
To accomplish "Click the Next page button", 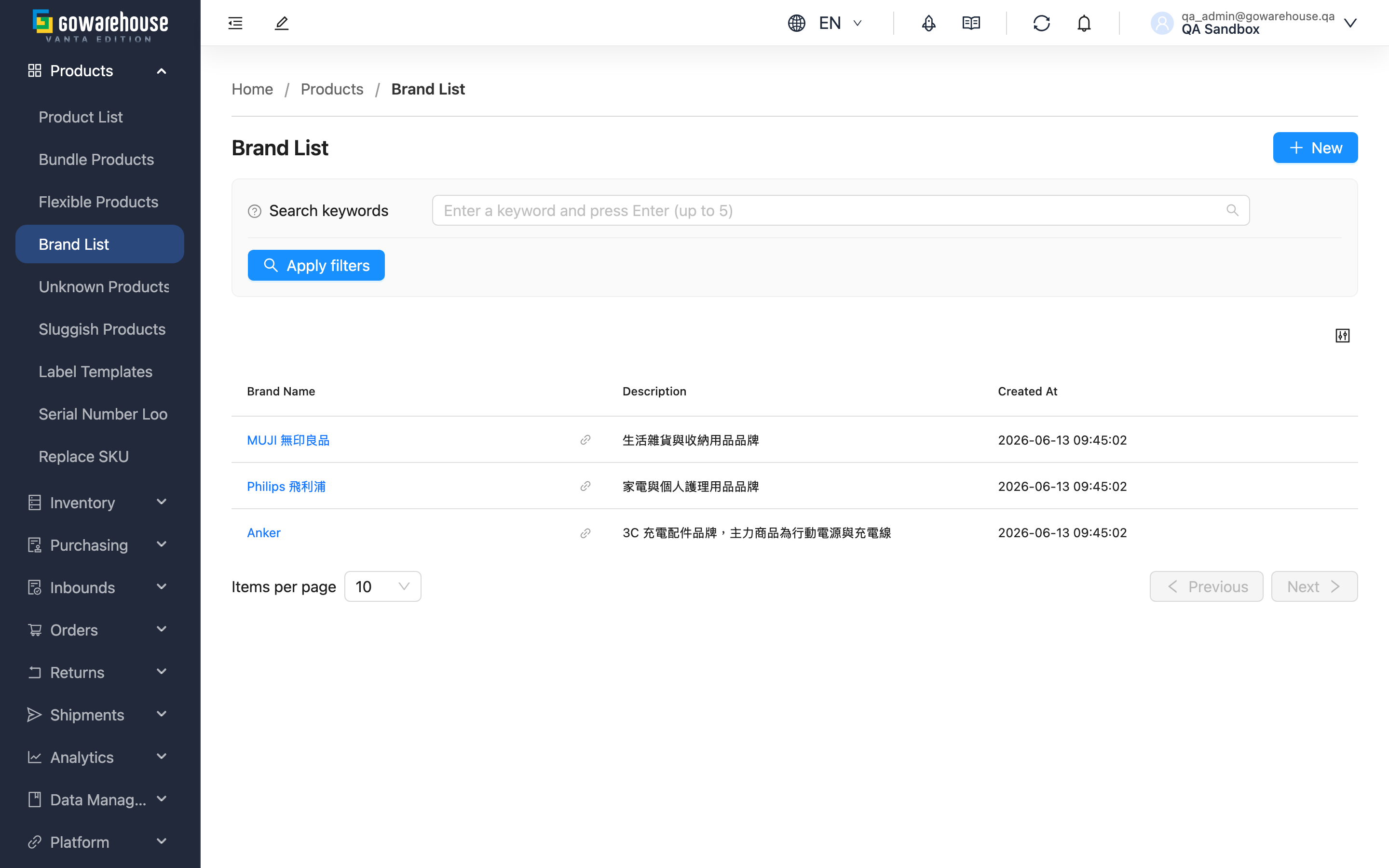I will (1314, 586).
